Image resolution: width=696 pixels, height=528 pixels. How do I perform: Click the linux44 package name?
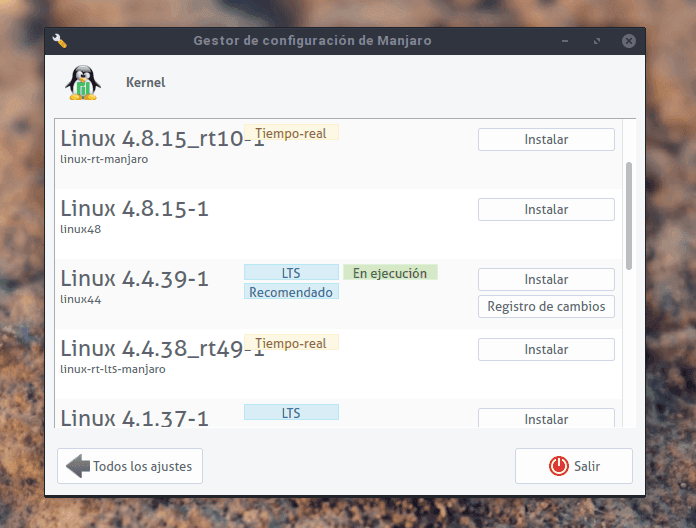click(81, 299)
